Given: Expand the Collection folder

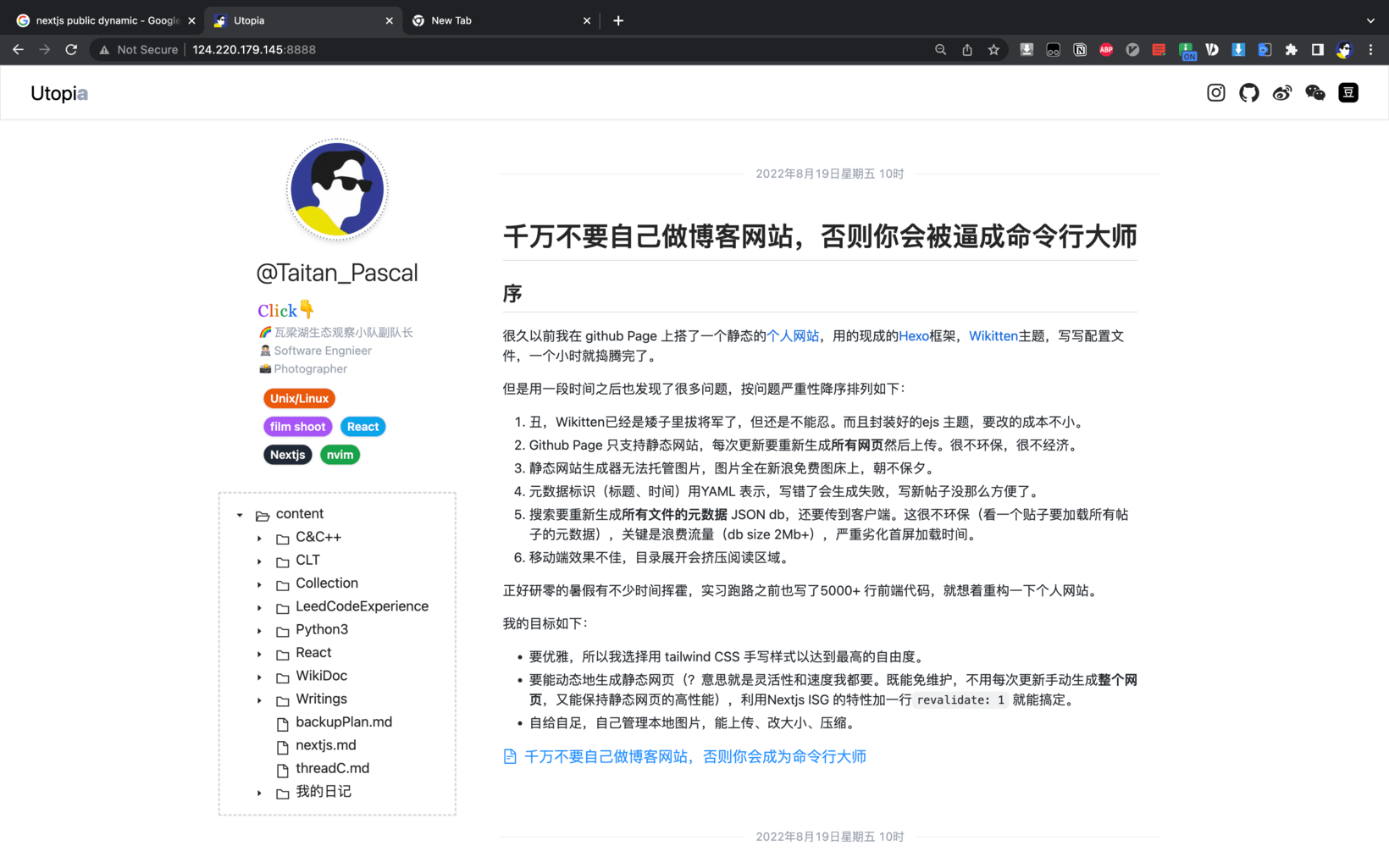Looking at the screenshot, I should tap(259, 584).
